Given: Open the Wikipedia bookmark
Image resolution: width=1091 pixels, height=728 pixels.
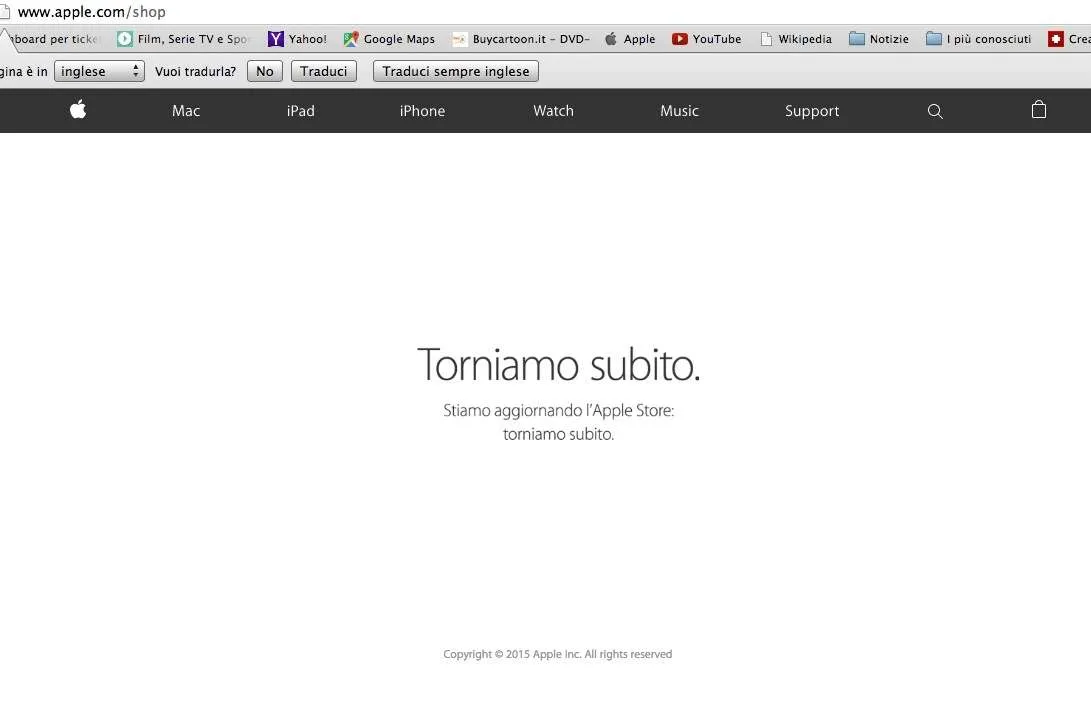Looking at the screenshot, I should tap(795, 39).
